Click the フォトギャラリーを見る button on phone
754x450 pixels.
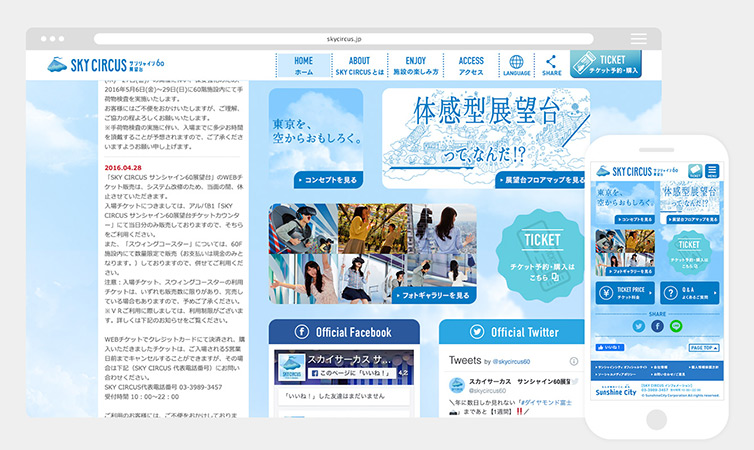pos(631,271)
